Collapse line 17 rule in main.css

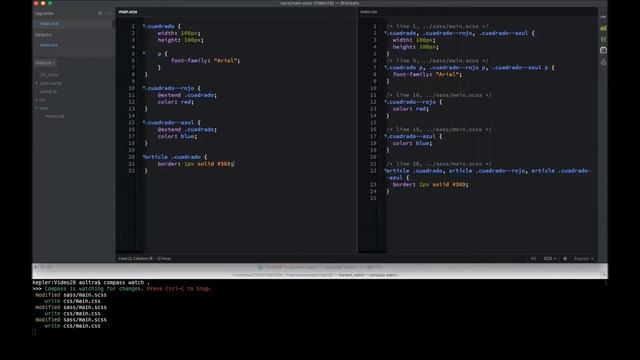click(386, 136)
